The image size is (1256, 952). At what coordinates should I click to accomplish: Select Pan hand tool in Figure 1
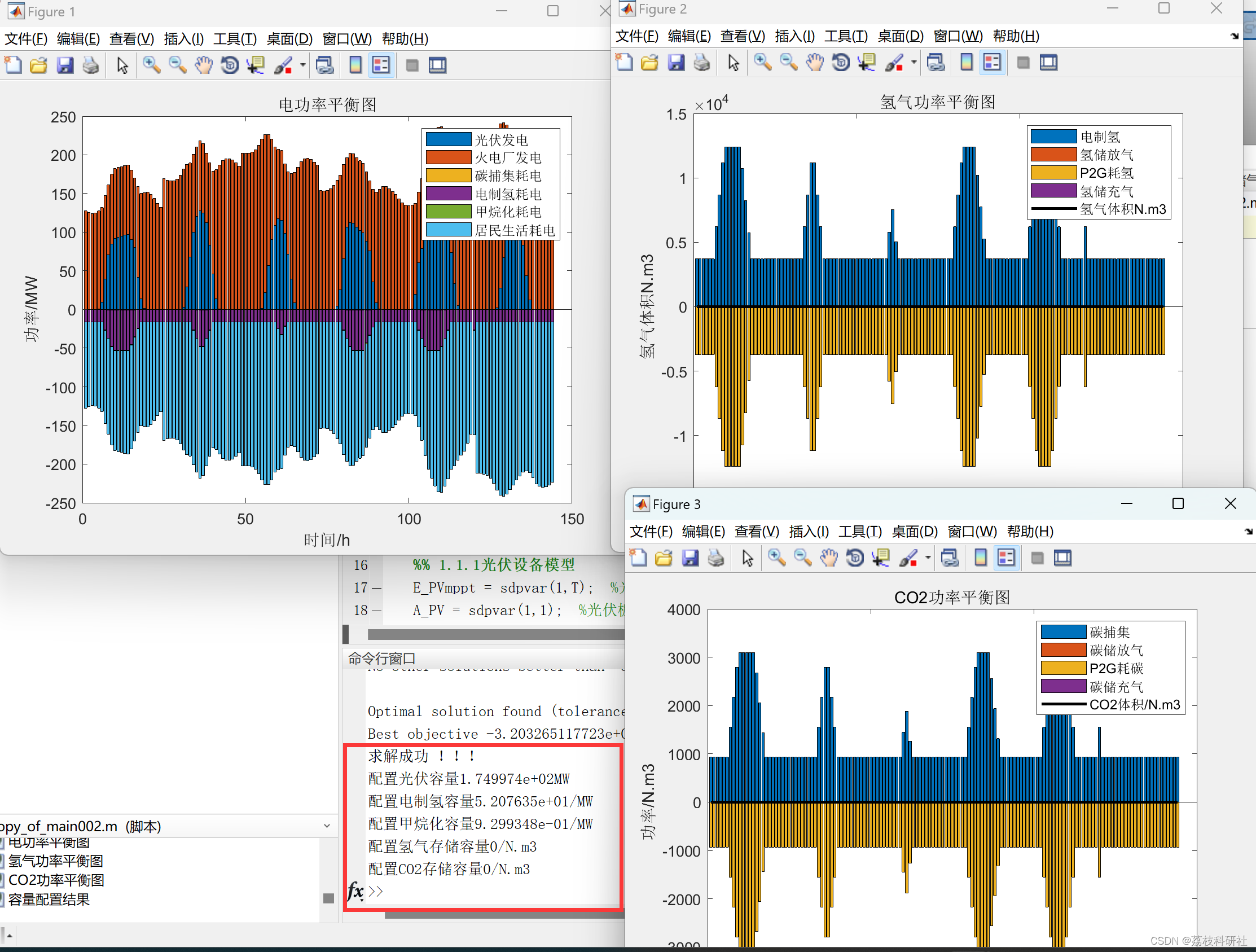pos(203,65)
